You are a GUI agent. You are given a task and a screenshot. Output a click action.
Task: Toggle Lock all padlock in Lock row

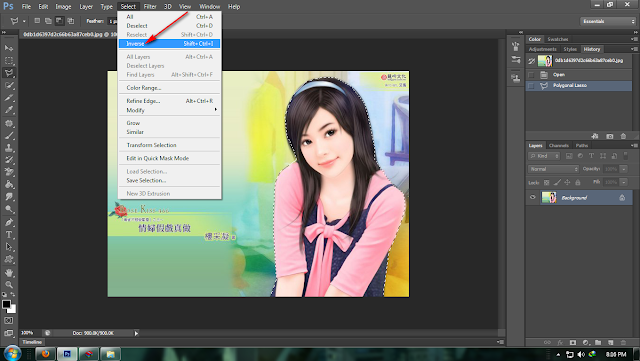tap(578, 183)
